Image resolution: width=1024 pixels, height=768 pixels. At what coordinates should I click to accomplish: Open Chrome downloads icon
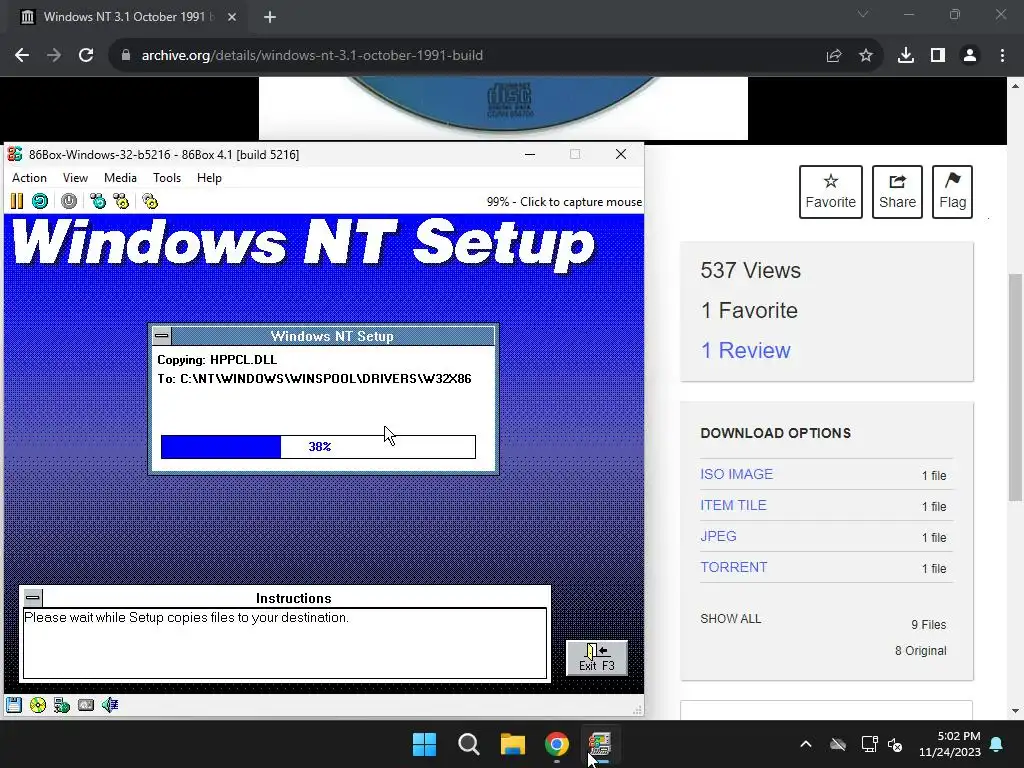[906, 56]
